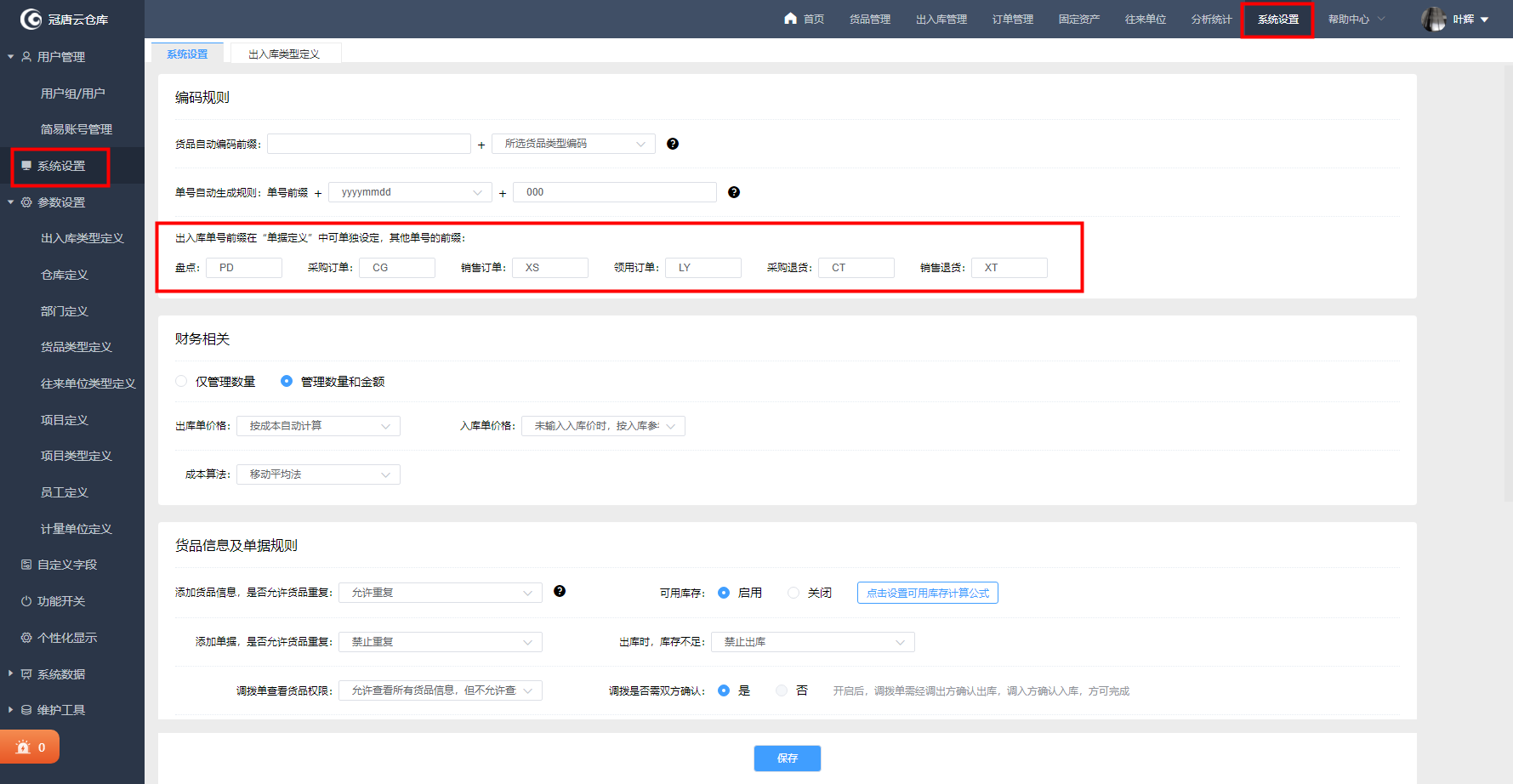The image size is (1513, 784).
Task: Click the 销售订单 prefix field XS
Action: [550, 268]
